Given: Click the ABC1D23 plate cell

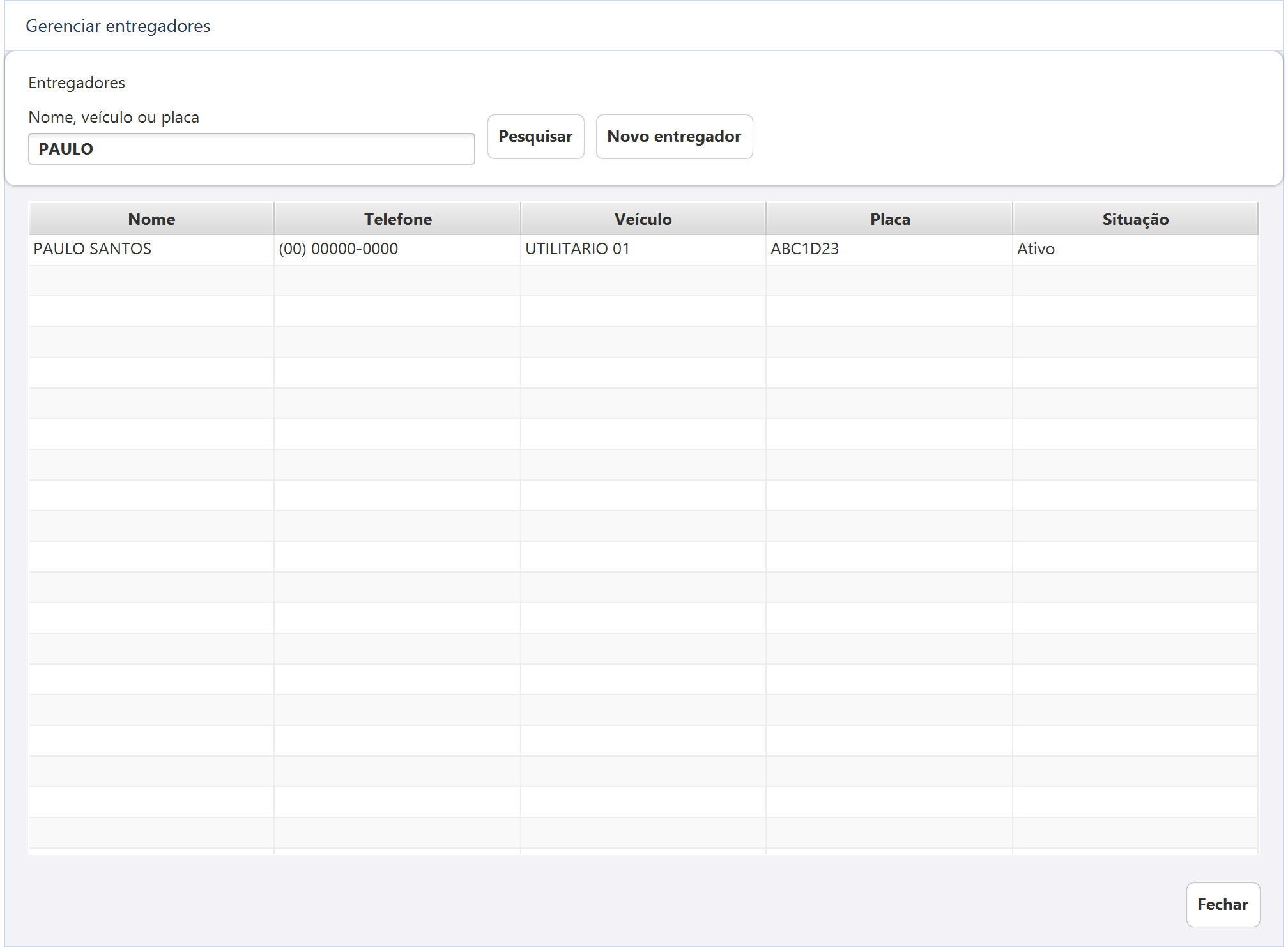Looking at the screenshot, I should coord(889,249).
